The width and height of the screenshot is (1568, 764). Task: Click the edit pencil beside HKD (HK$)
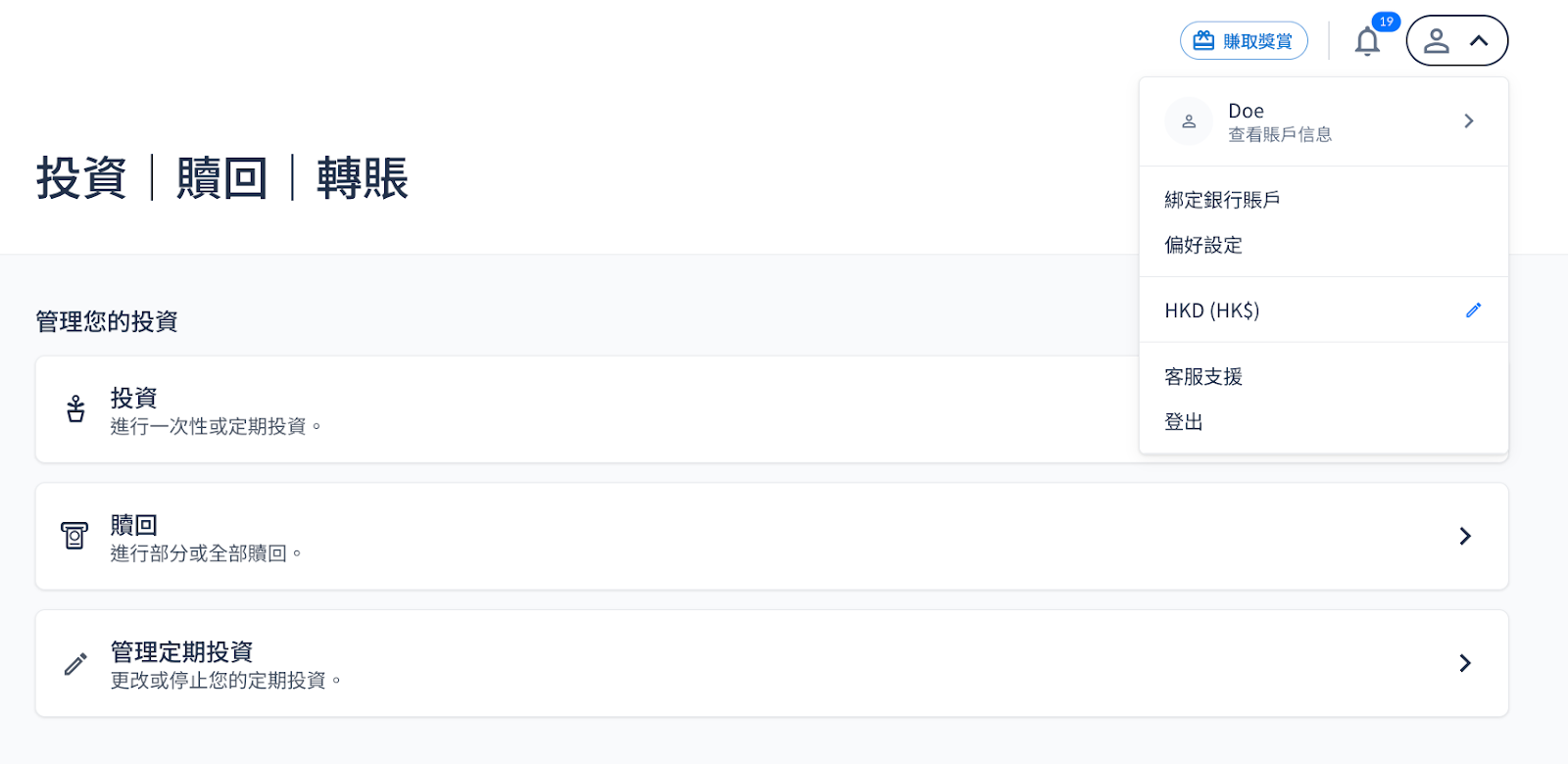pos(1473,310)
